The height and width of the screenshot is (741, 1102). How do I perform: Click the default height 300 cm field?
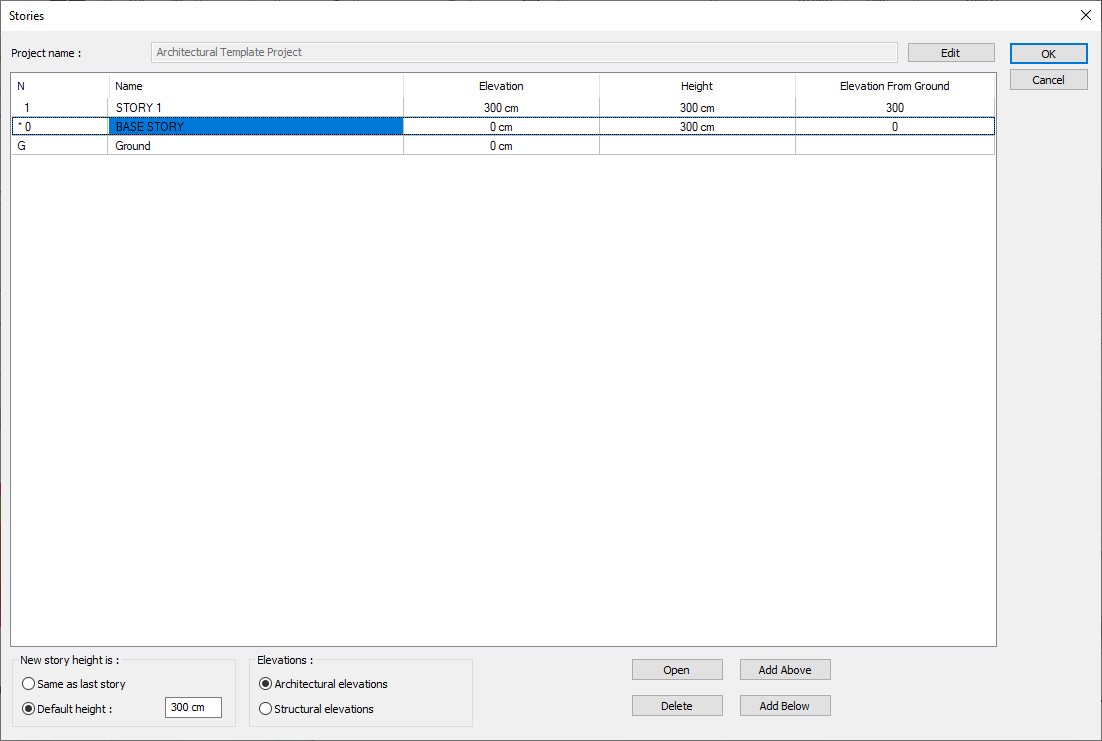point(193,707)
